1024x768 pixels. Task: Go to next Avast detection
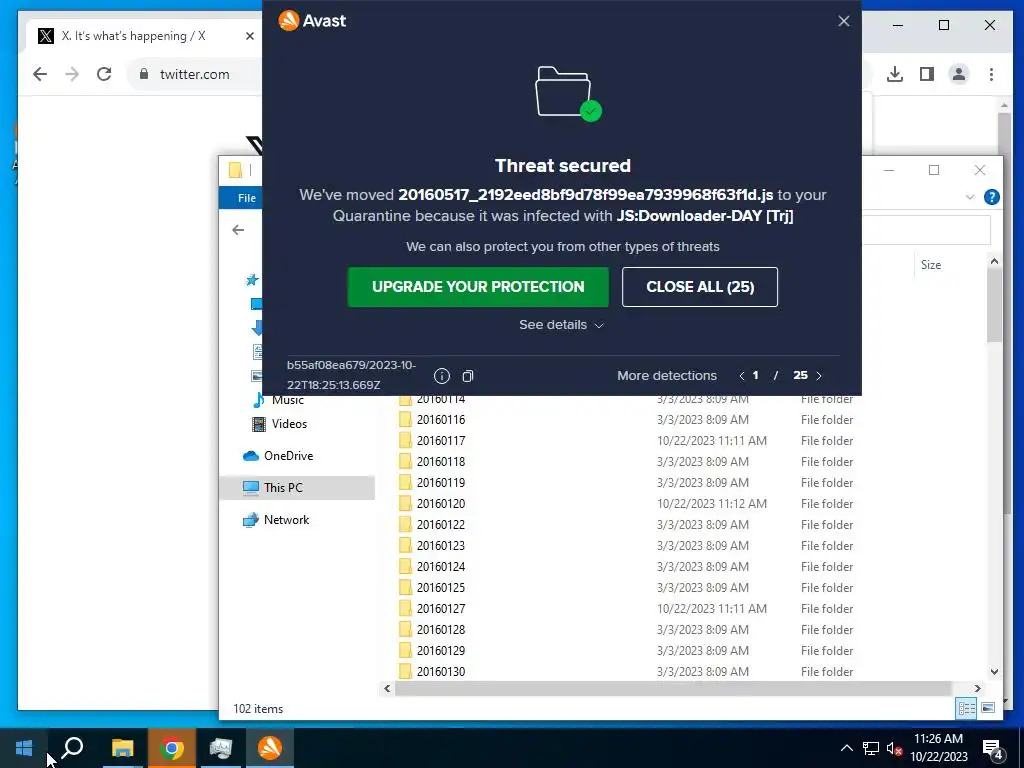[819, 376]
